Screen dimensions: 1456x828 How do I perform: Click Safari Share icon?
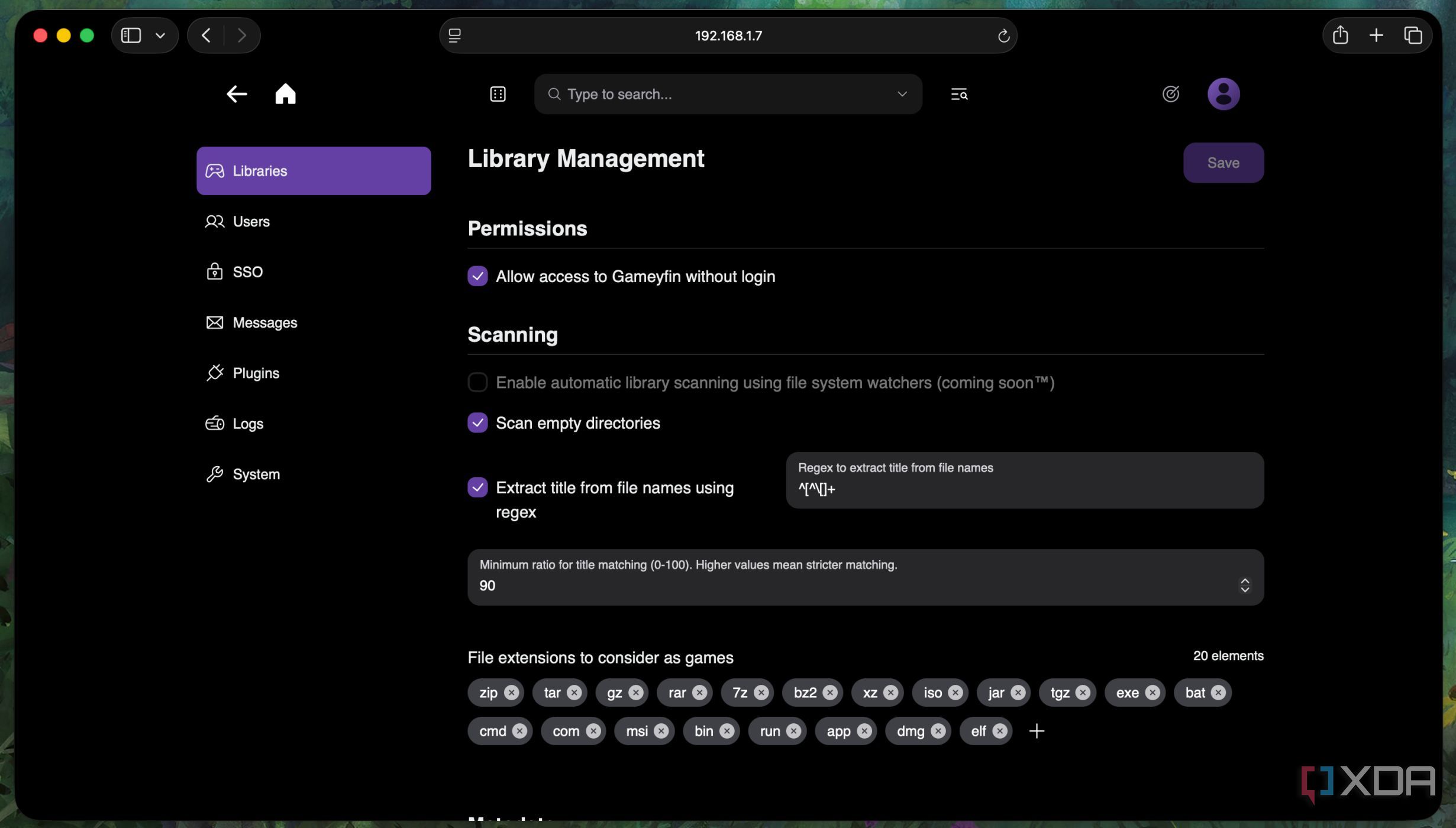1340,35
